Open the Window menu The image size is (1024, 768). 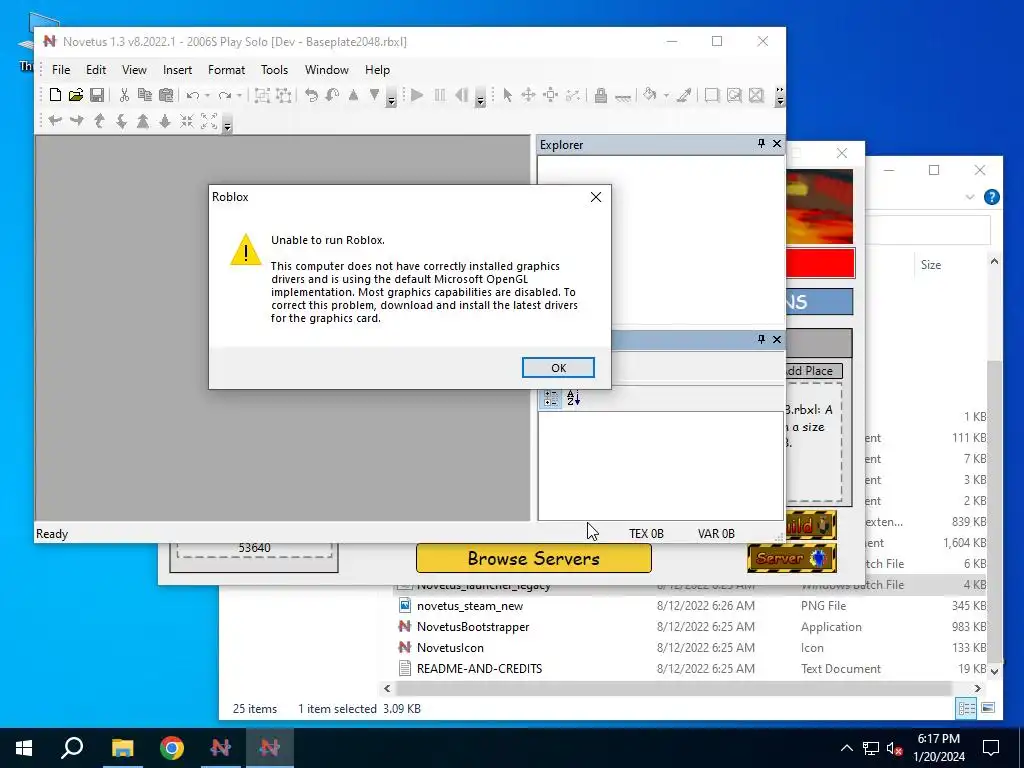327,70
